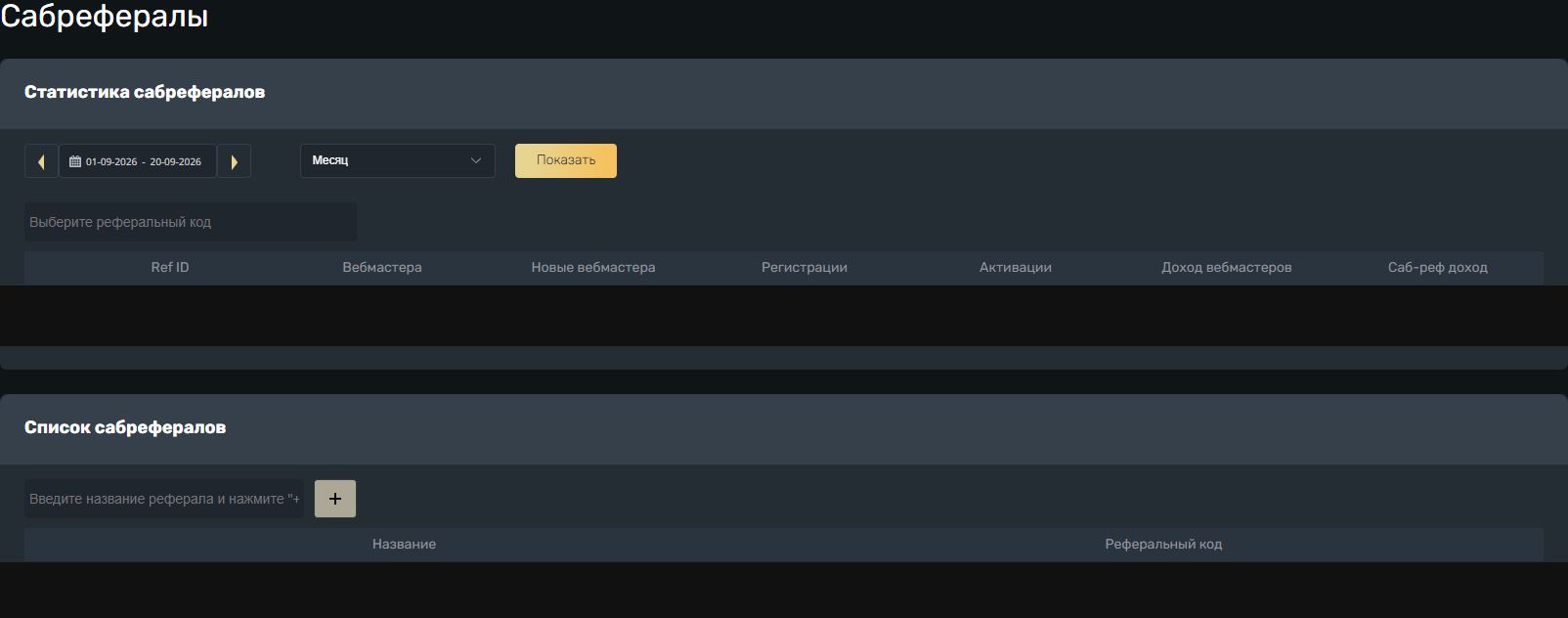Go to the previous date range arrow

coord(41,161)
